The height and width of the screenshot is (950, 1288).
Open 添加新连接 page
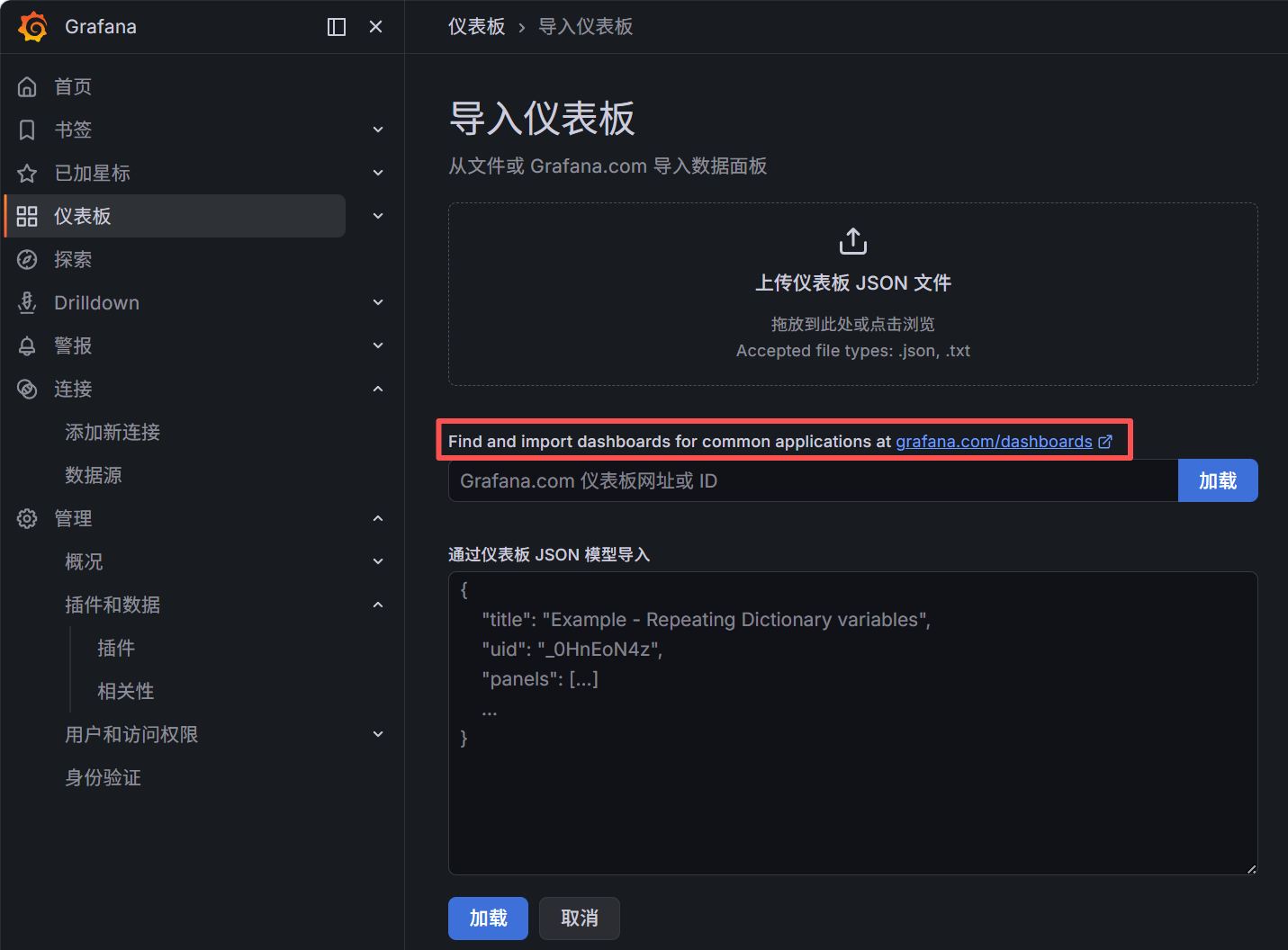pos(113,432)
